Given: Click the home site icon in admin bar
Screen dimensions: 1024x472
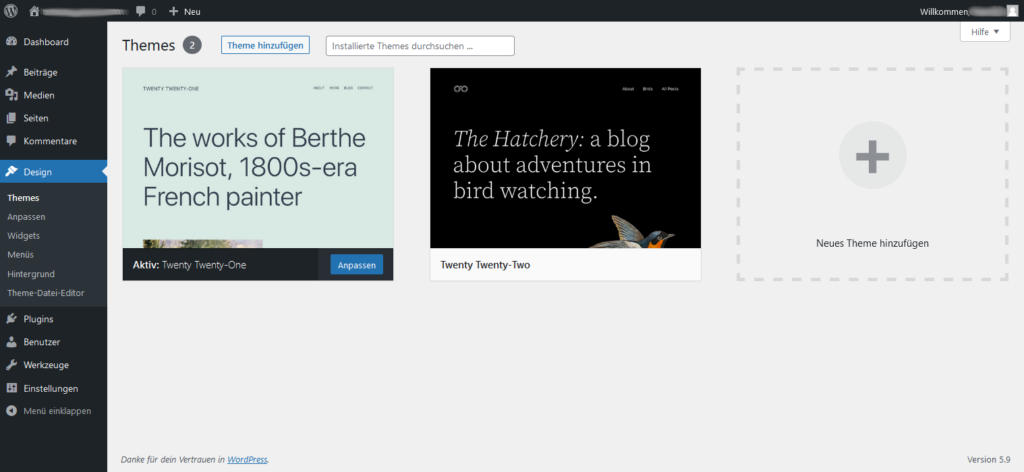Looking at the screenshot, I should tap(35, 11).
